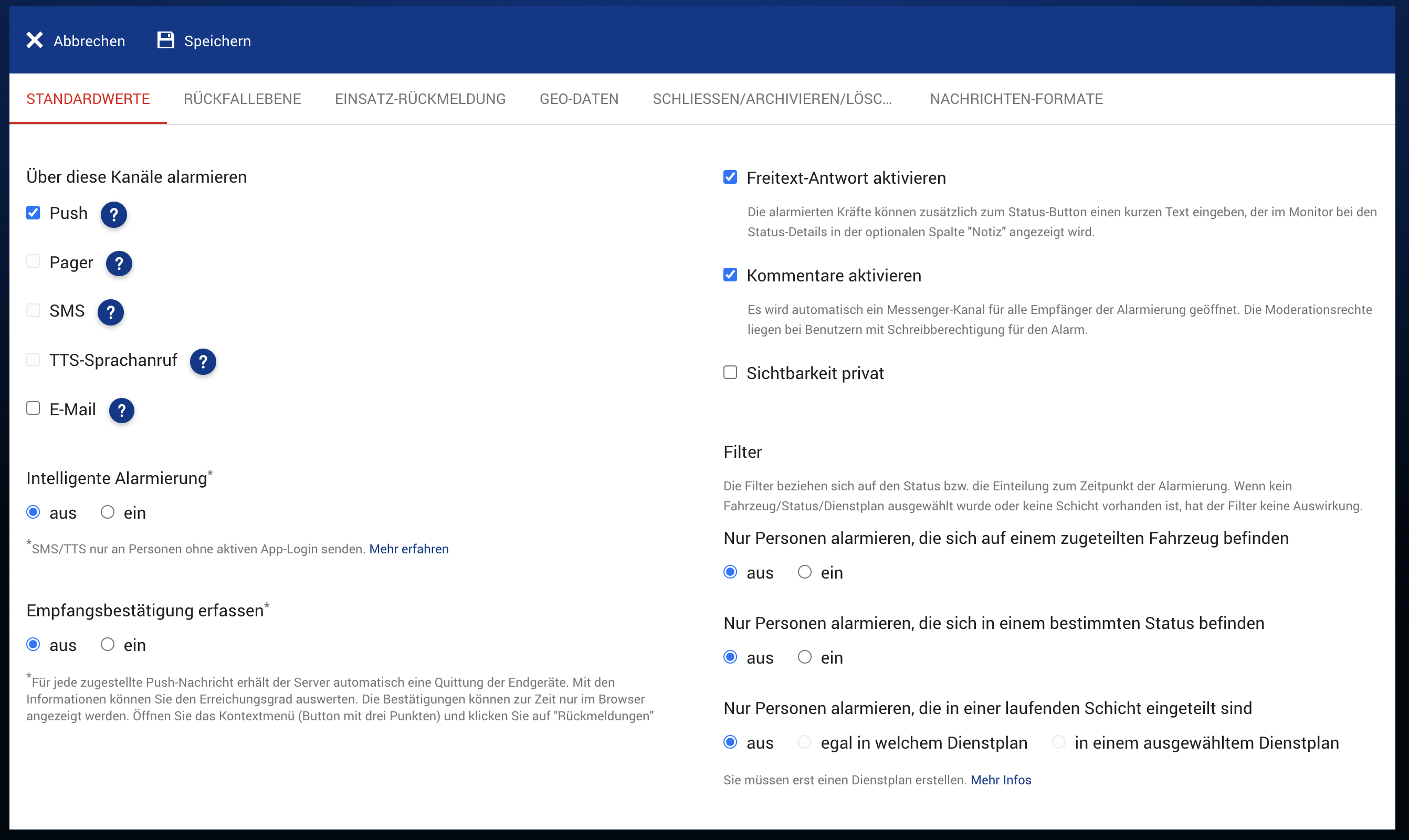Switch to the Rückfallebene tab
The image size is (1409, 840).
pos(242,99)
